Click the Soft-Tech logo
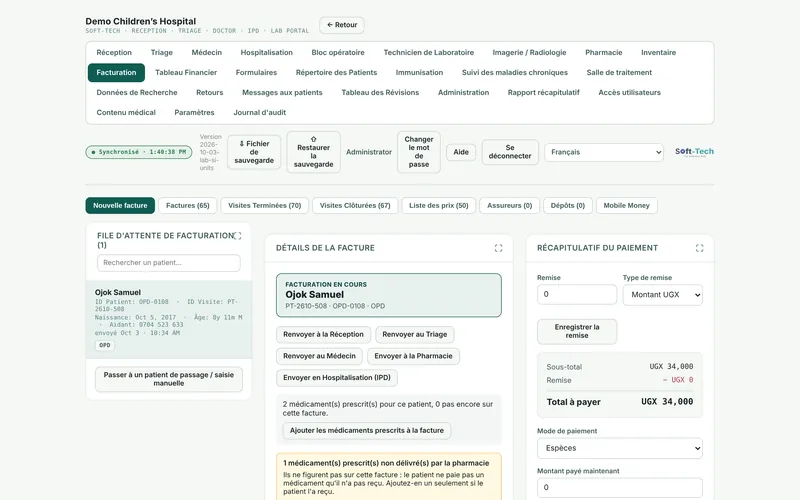This screenshot has width=800, height=500. pos(694,152)
